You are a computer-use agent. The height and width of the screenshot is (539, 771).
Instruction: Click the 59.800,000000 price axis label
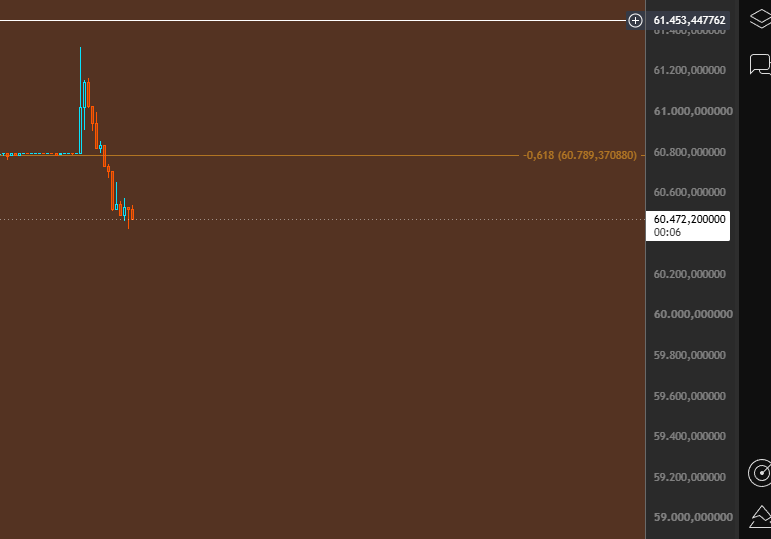click(x=689, y=355)
